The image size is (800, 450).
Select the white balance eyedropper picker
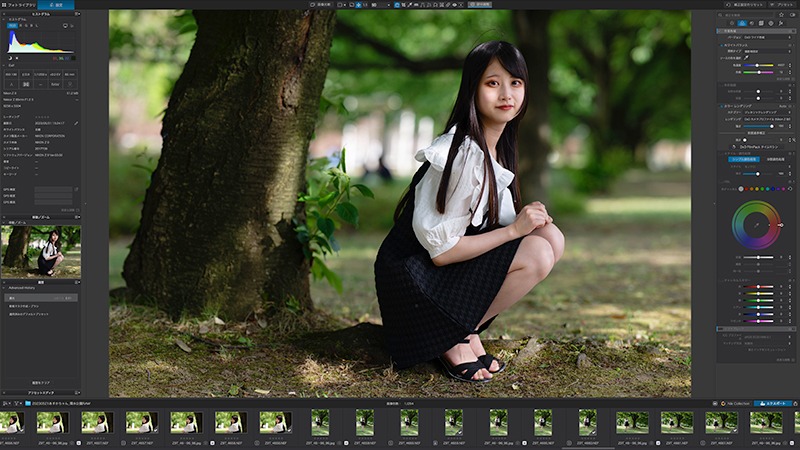(746, 58)
